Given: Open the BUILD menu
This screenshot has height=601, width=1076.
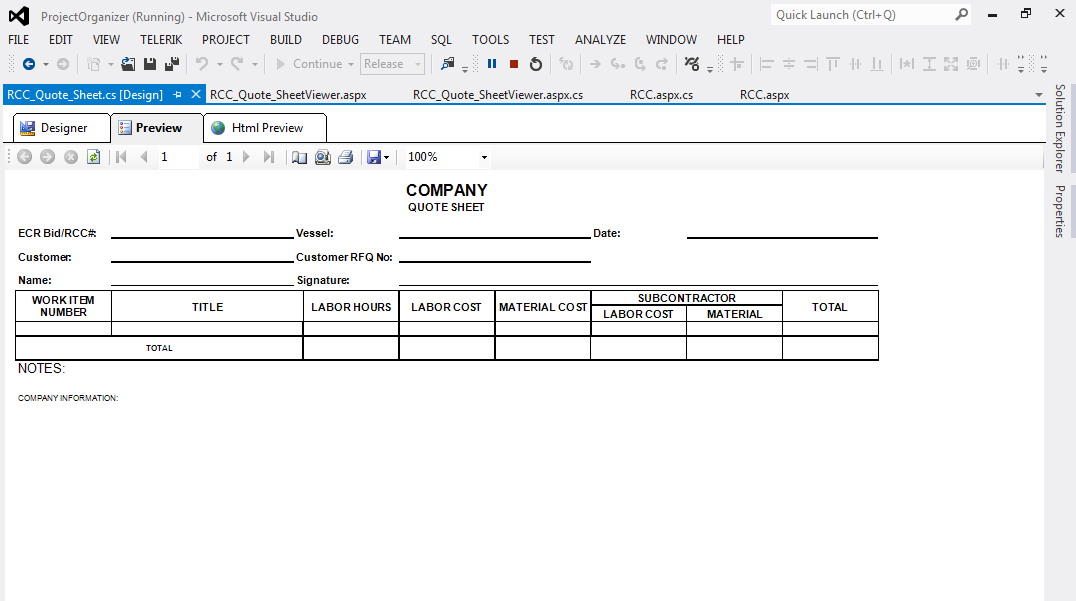Looking at the screenshot, I should point(285,40).
